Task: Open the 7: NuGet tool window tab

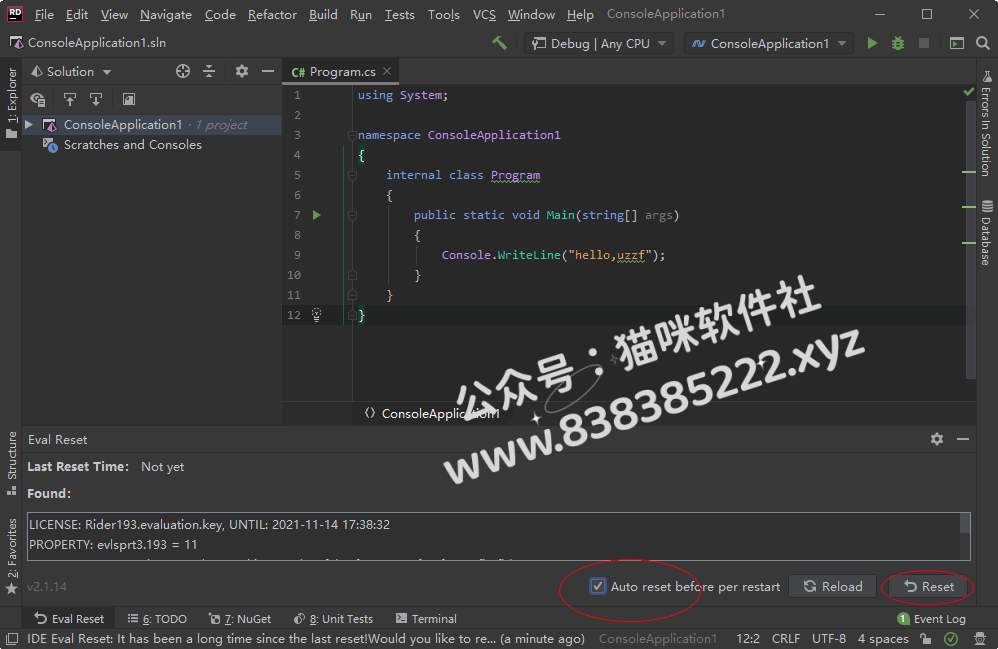Action: tap(240, 618)
